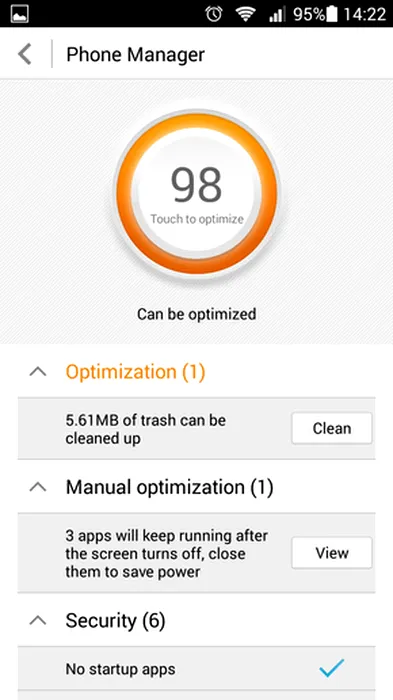The width and height of the screenshot is (393, 700).
Task: Tap the alarm clock status icon
Action: [214, 14]
